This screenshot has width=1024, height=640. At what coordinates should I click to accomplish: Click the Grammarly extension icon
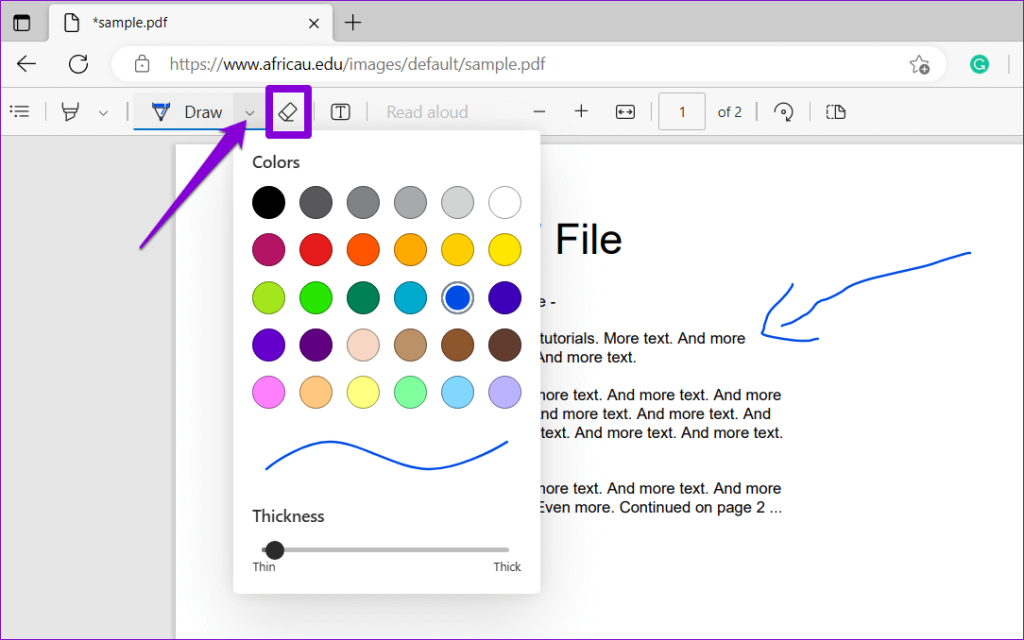tap(979, 64)
